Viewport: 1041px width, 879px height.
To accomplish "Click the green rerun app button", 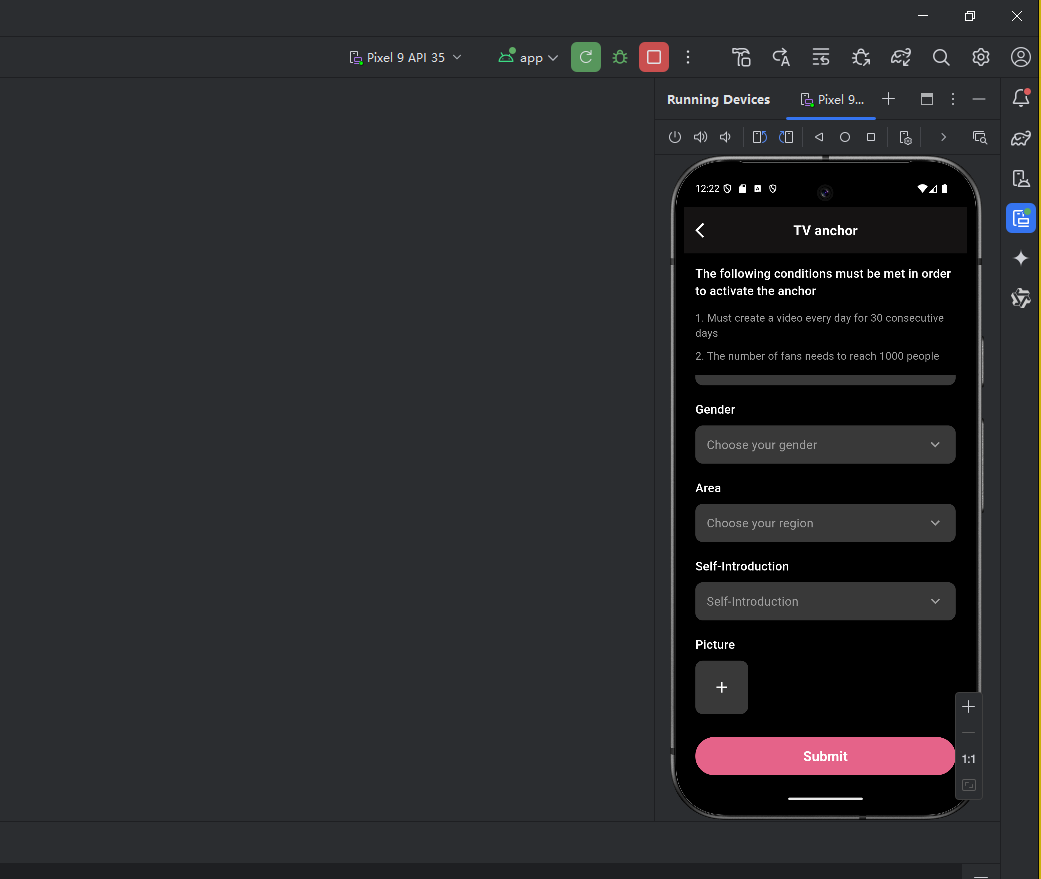I will point(586,57).
